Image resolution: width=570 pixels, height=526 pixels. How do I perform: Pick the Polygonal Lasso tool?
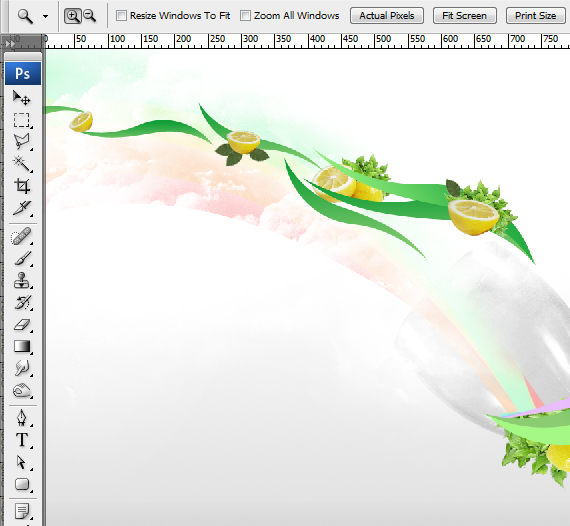(21, 142)
